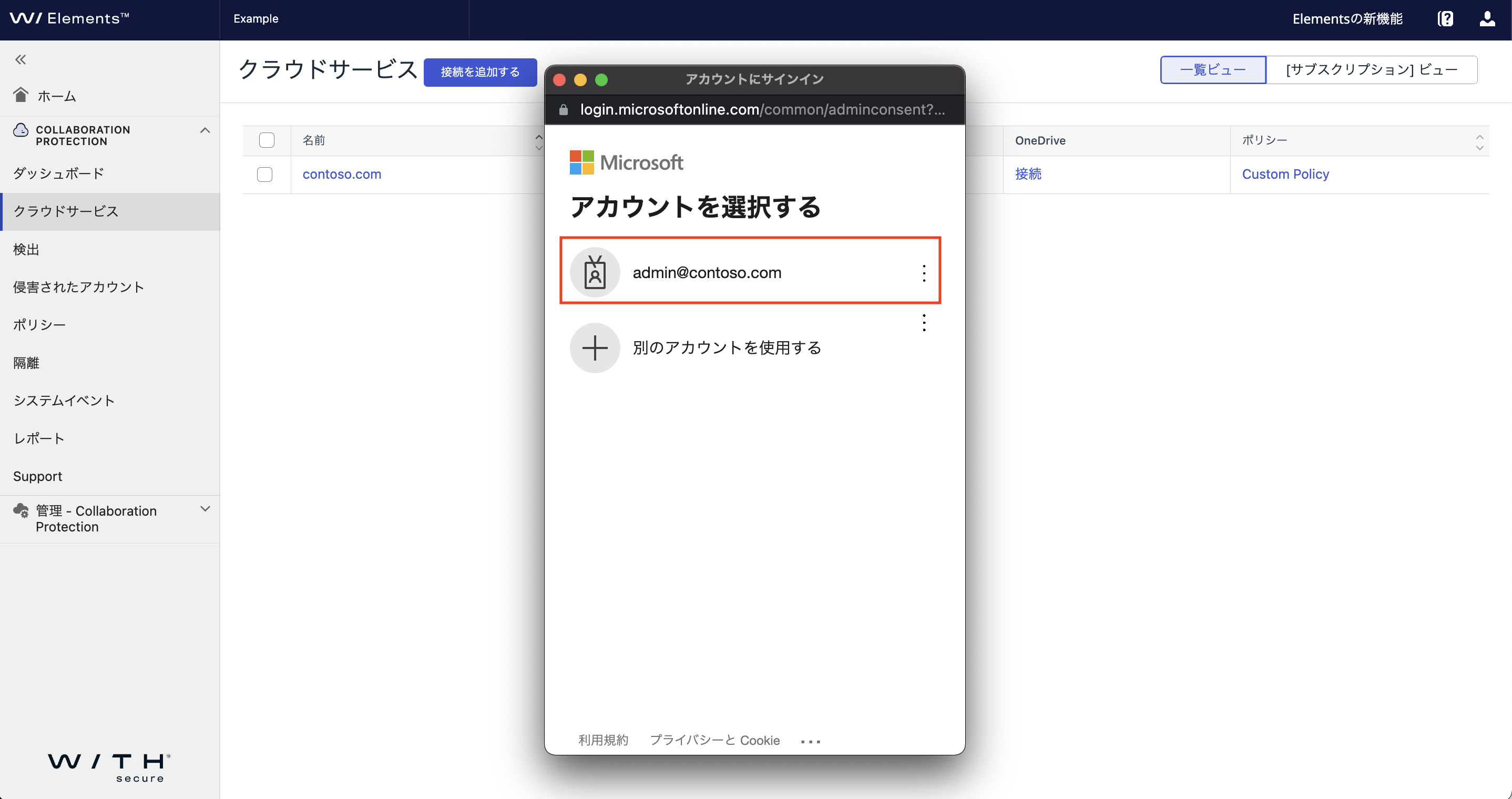This screenshot has width=1512, height=799.
Task: Click the 接続を追加する button
Action: tap(480, 72)
